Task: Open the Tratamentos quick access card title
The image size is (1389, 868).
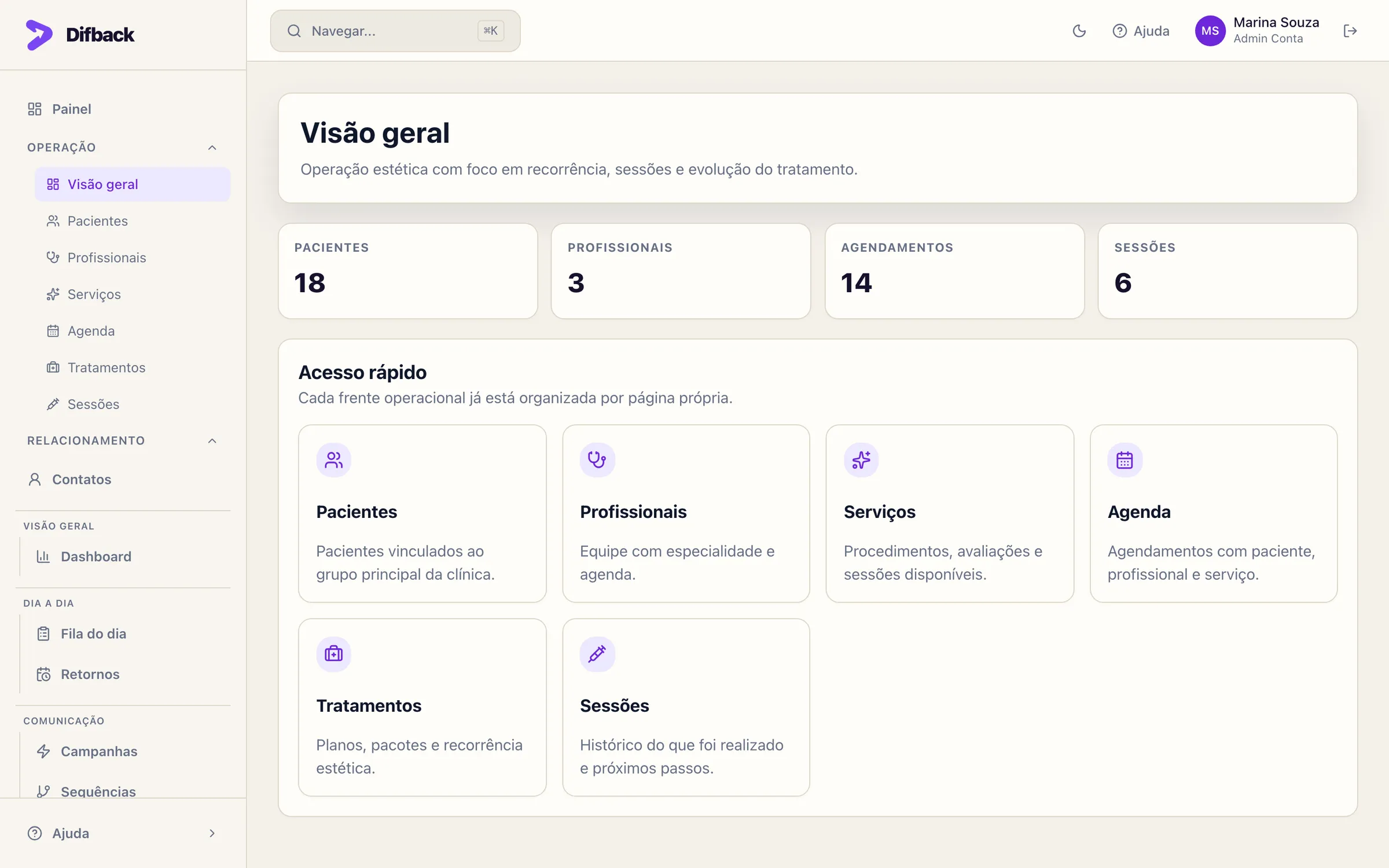Action: tap(369, 706)
